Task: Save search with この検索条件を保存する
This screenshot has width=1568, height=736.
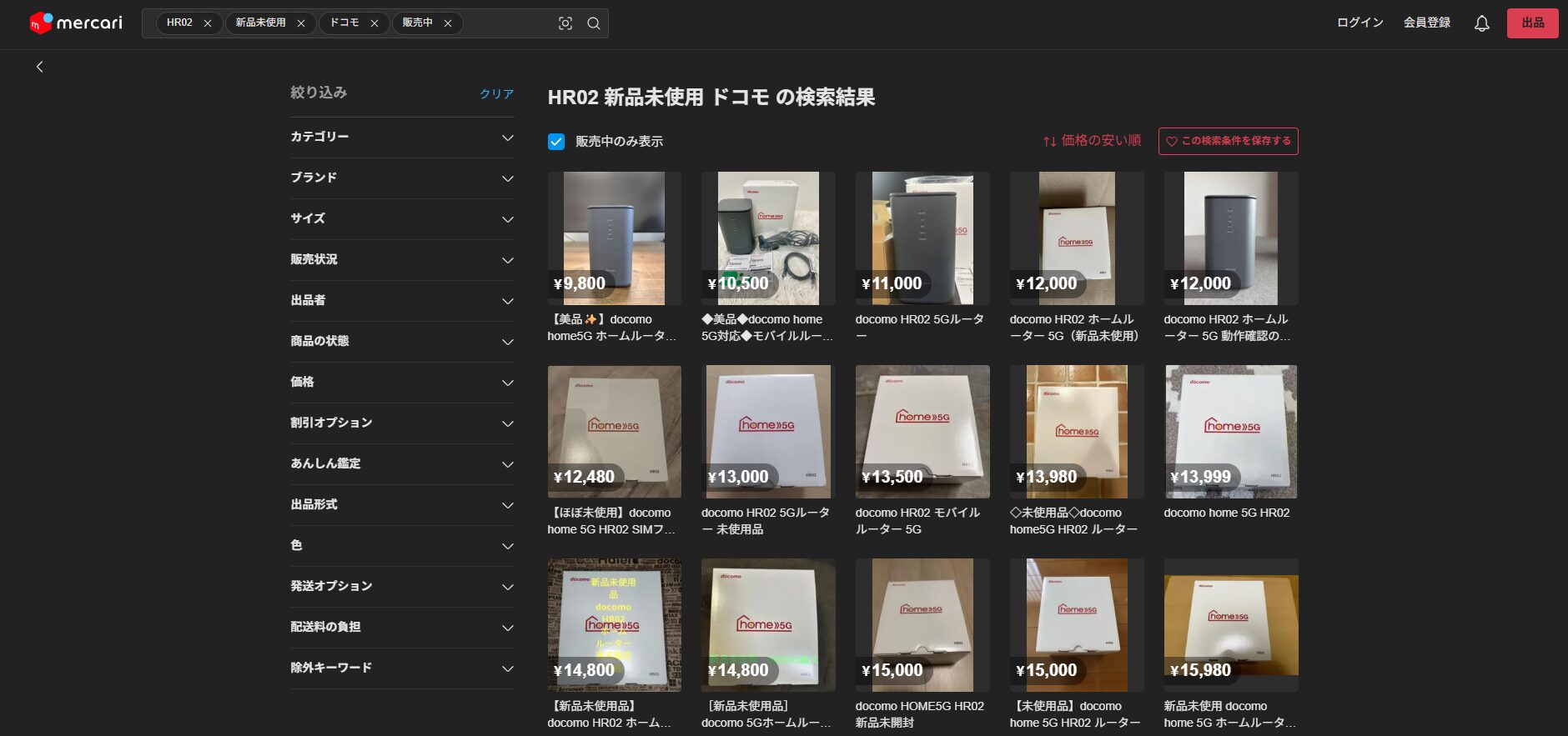Action: point(1228,141)
